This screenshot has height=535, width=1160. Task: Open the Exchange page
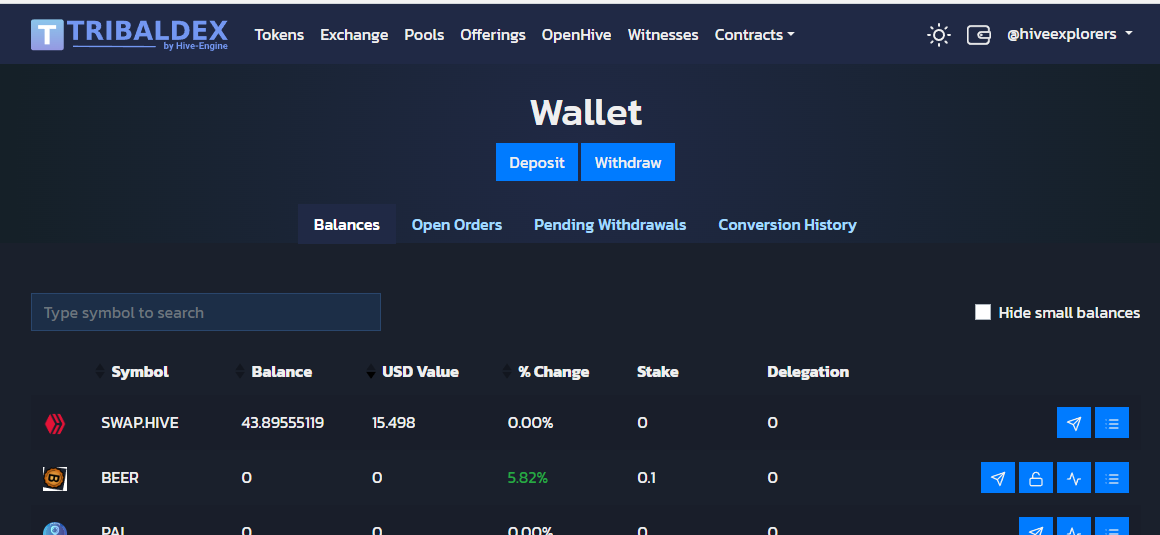tap(354, 35)
